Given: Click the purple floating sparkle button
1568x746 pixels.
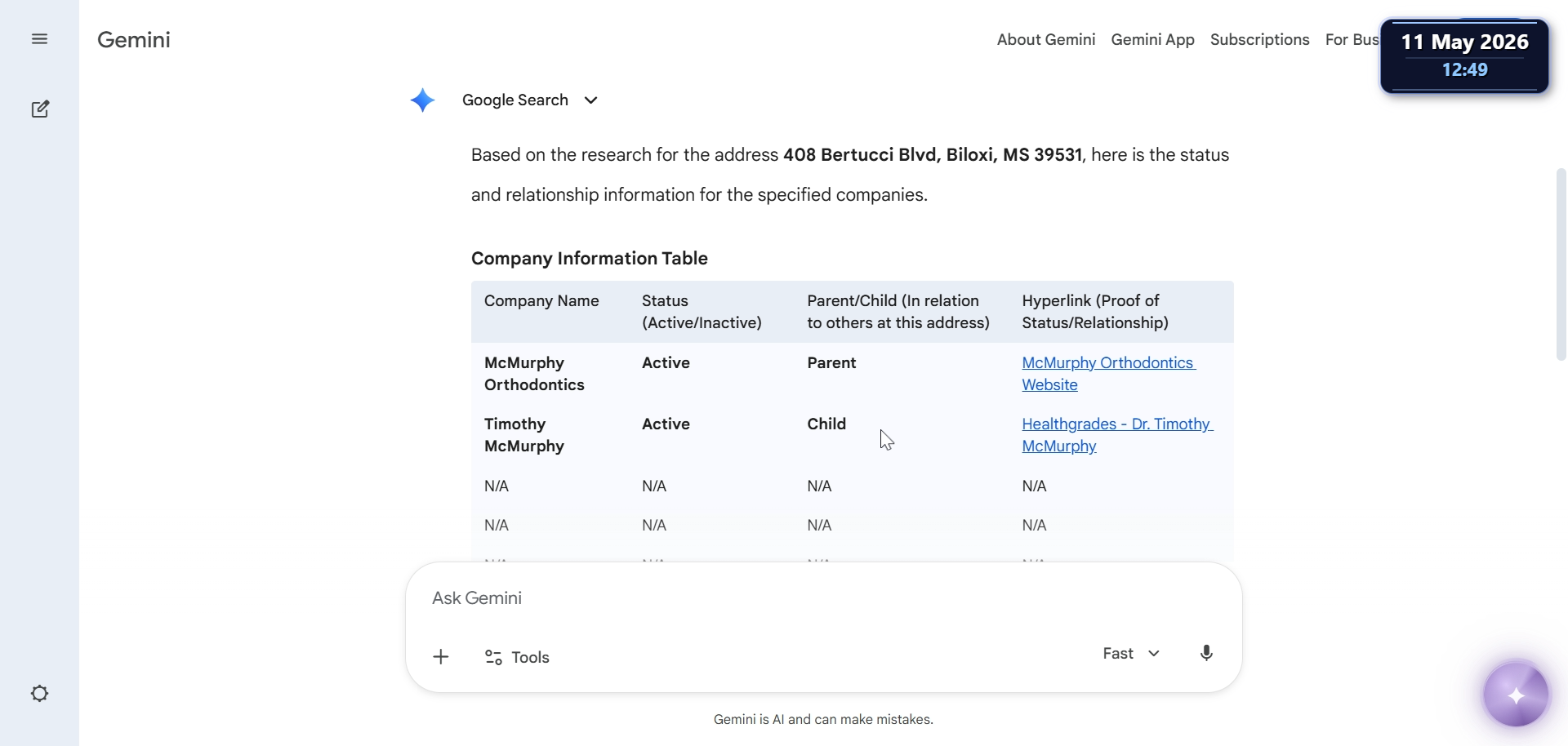Looking at the screenshot, I should [x=1516, y=695].
